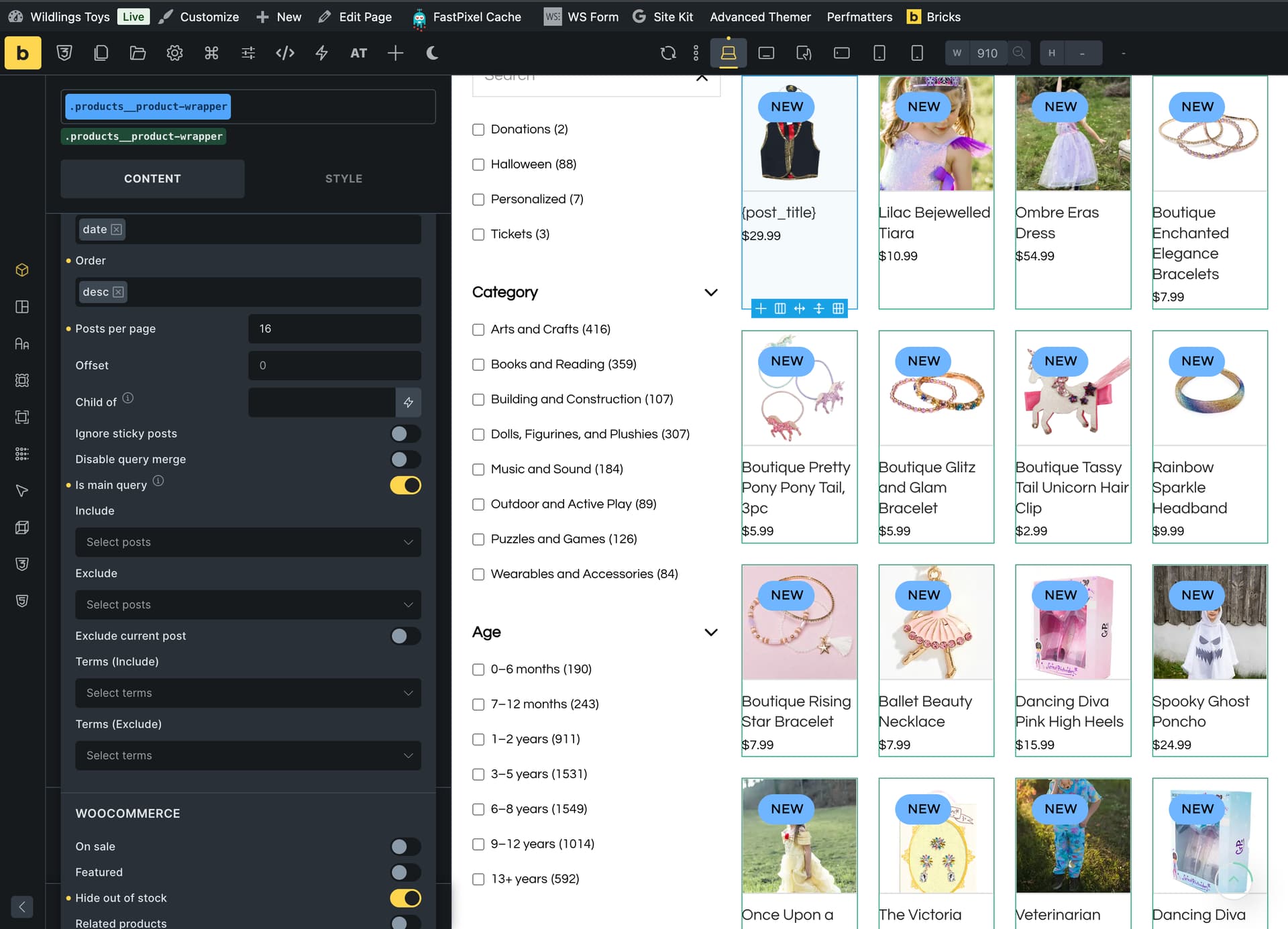This screenshot has width=1288, height=929.
Task: Open the cube elements icon in sidebar
Action: 22,270
